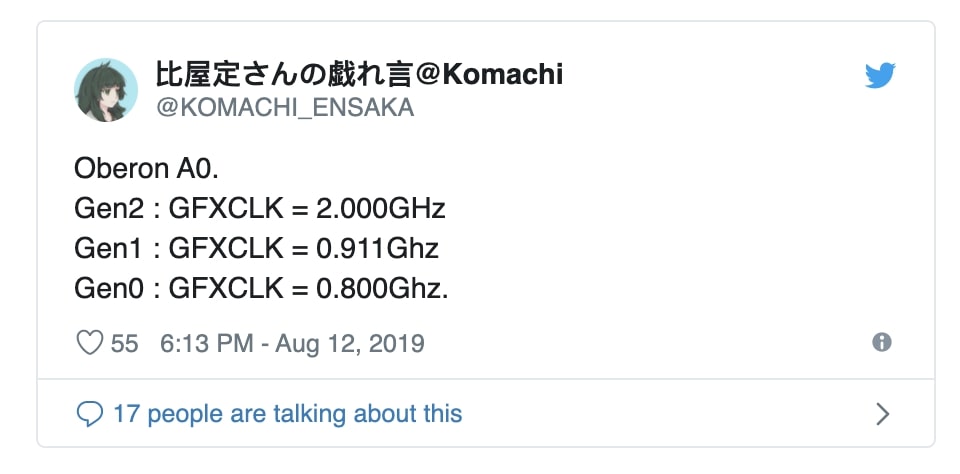Image resolution: width=960 pixels, height=474 pixels.
Task: Open the @KOMACHI_ENSAKA handle link
Action: point(284,109)
